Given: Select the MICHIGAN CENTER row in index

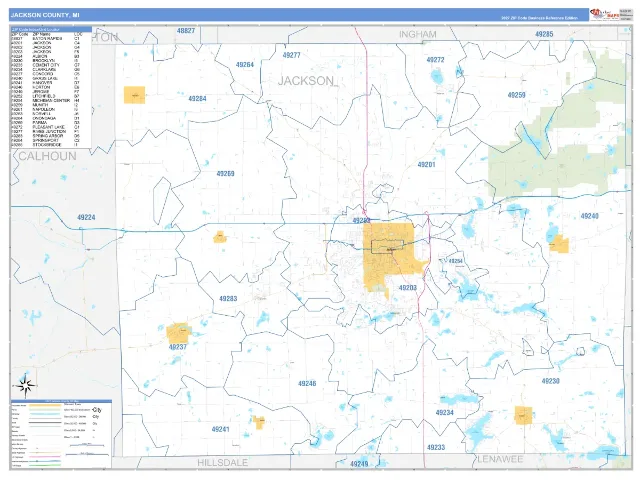Looking at the screenshot, I should pos(47,100).
